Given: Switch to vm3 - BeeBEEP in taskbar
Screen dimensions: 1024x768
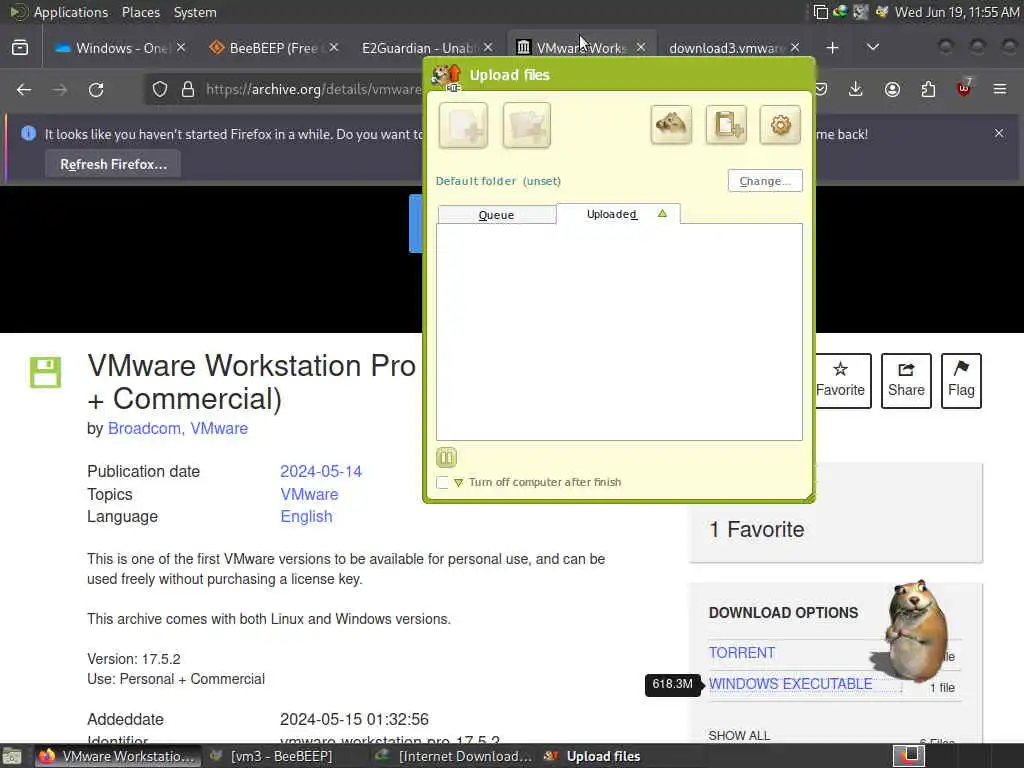Looking at the screenshot, I should (x=272, y=756).
